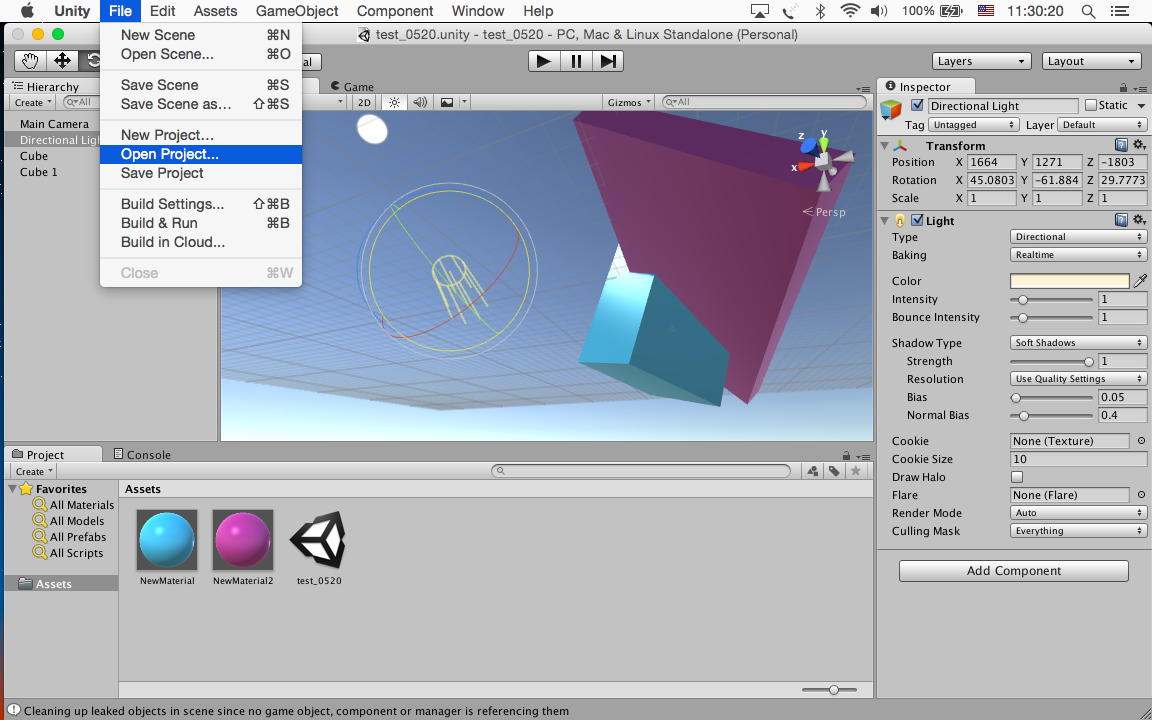This screenshot has height=720, width=1152.
Task: Open Cookie texture object picker
Action: [1141, 441]
